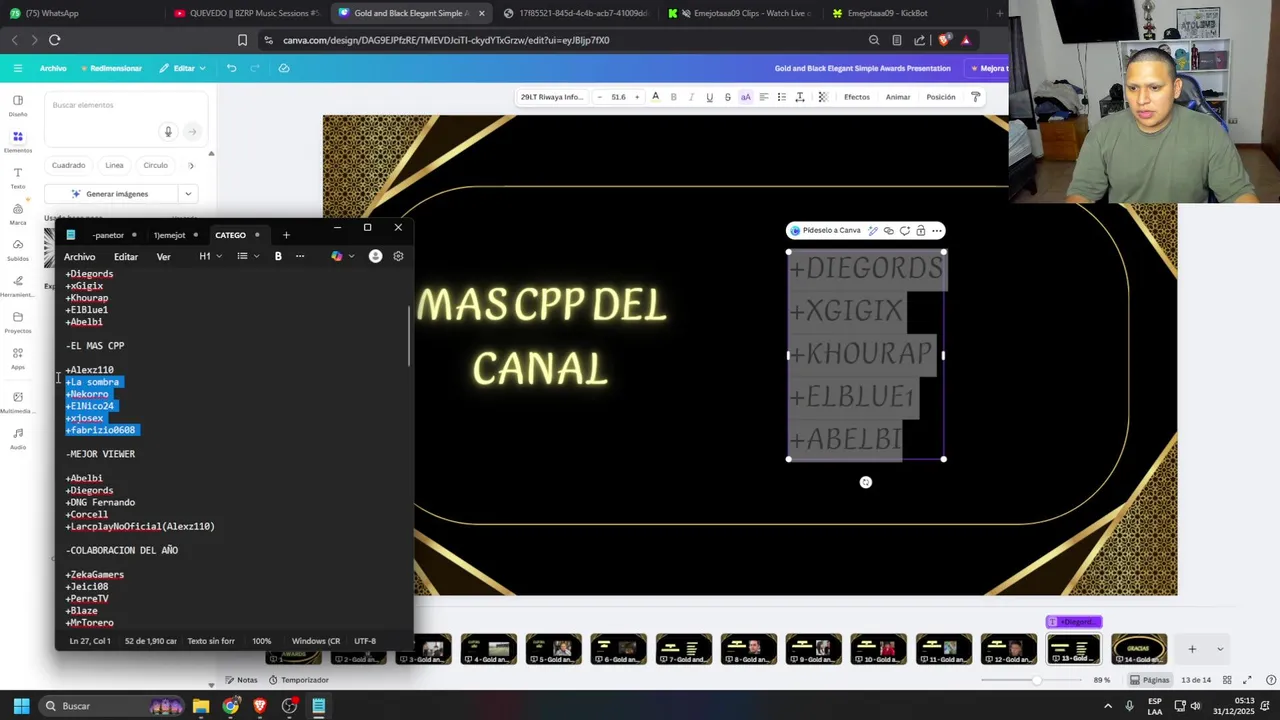Lock selected text element icon
The width and height of the screenshot is (1280, 720).
pyautogui.click(x=921, y=230)
